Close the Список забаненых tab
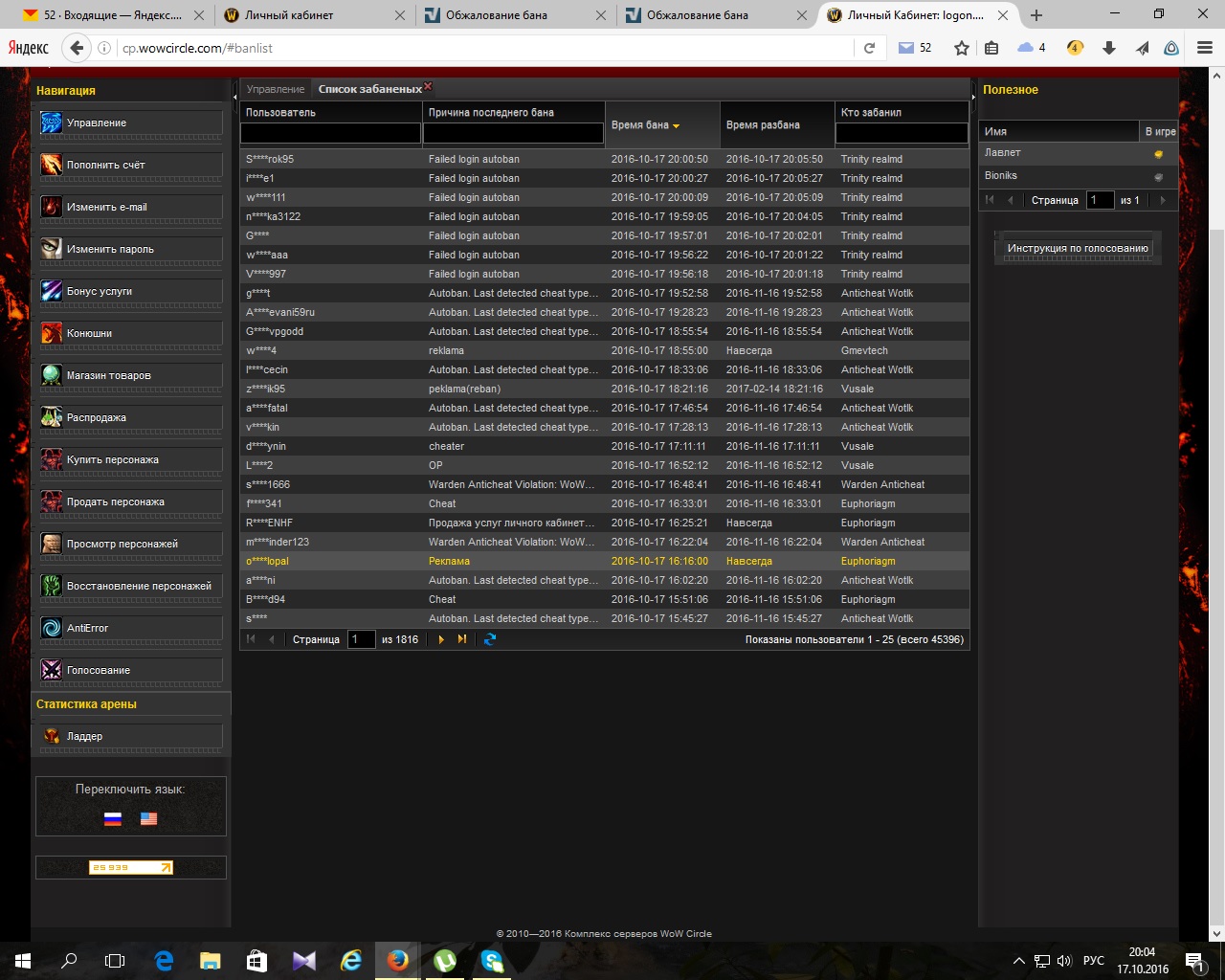The width and height of the screenshot is (1225, 980). click(428, 86)
